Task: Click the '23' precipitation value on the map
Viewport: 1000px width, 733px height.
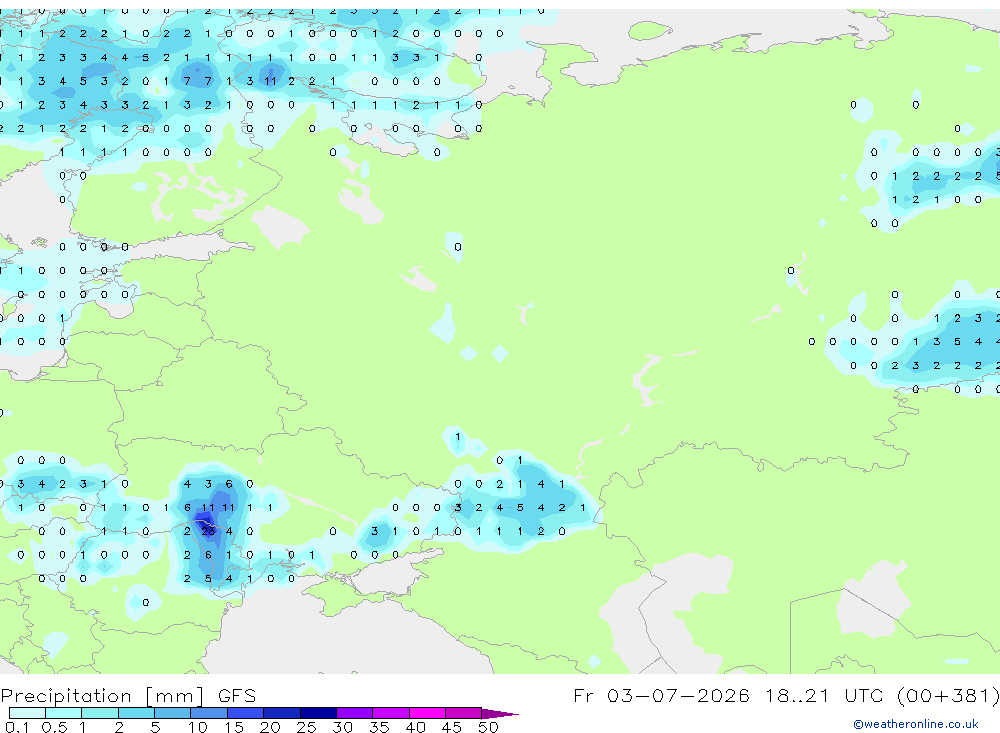Action: (208, 531)
